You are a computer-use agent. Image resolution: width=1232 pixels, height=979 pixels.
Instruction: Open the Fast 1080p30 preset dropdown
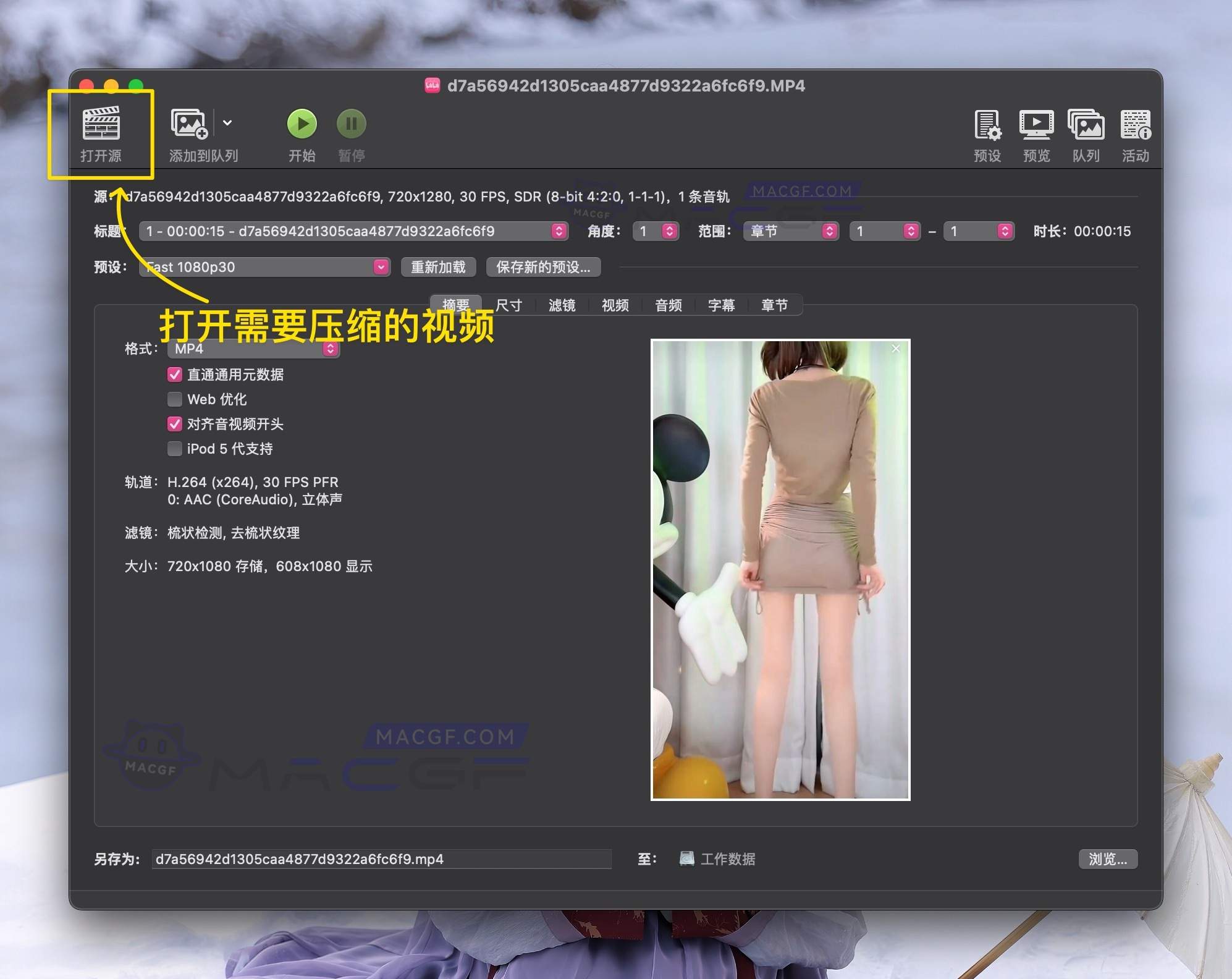(381, 267)
